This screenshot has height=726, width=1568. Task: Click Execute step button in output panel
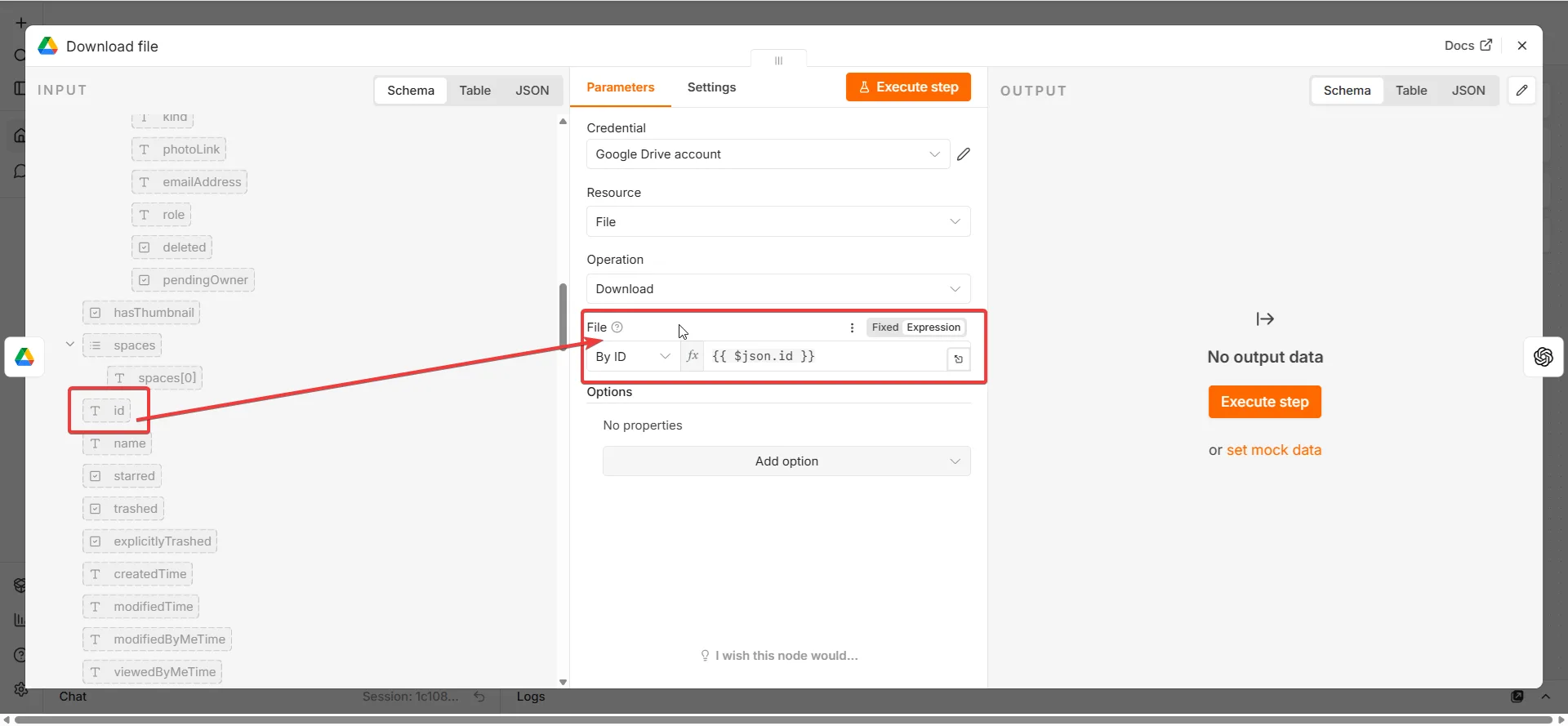(x=1265, y=402)
